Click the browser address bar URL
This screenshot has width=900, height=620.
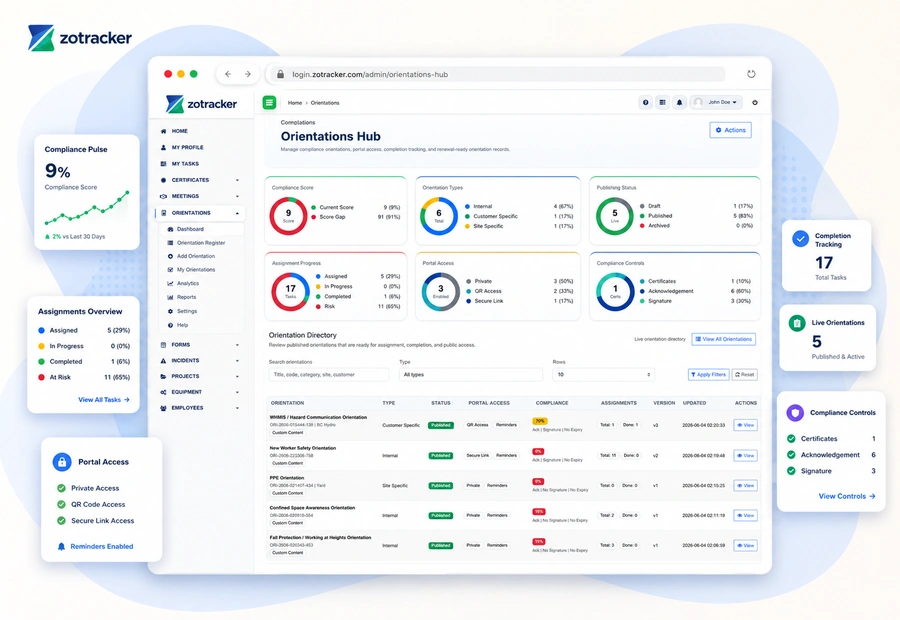[370, 74]
